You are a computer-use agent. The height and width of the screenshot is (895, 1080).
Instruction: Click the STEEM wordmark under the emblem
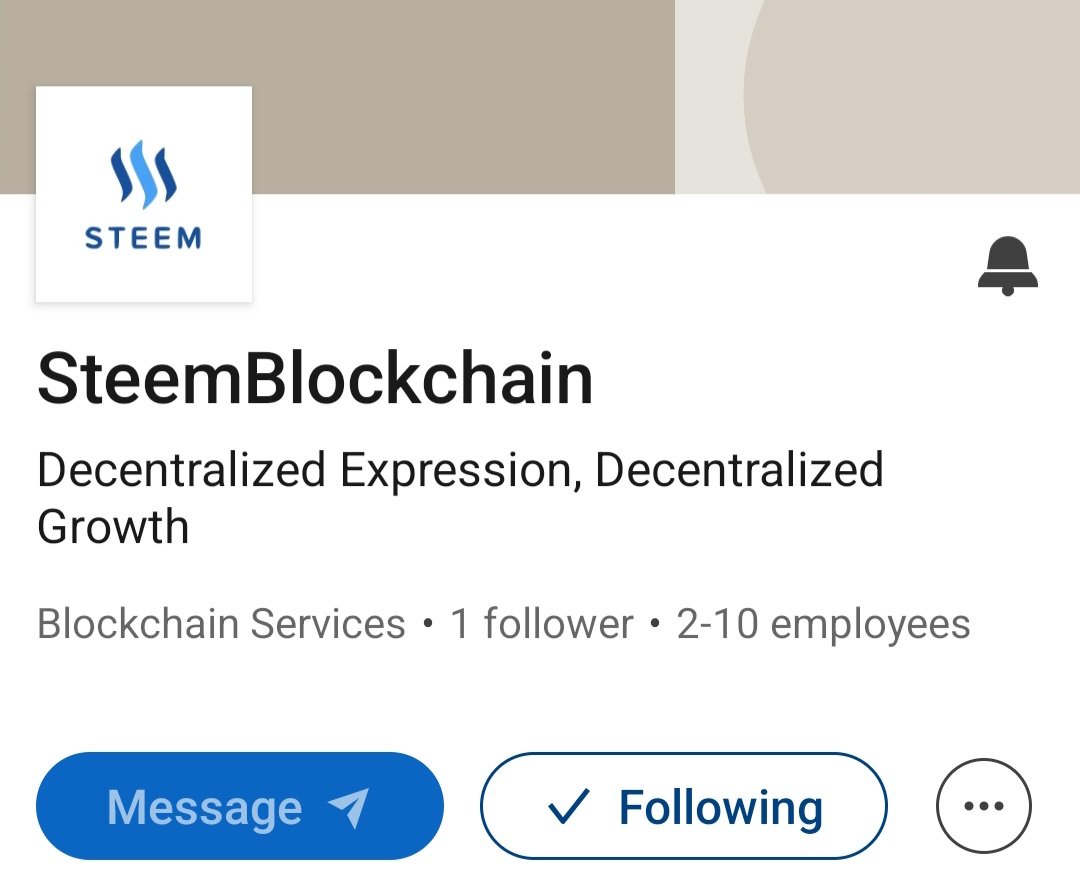click(x=143, y=238)
